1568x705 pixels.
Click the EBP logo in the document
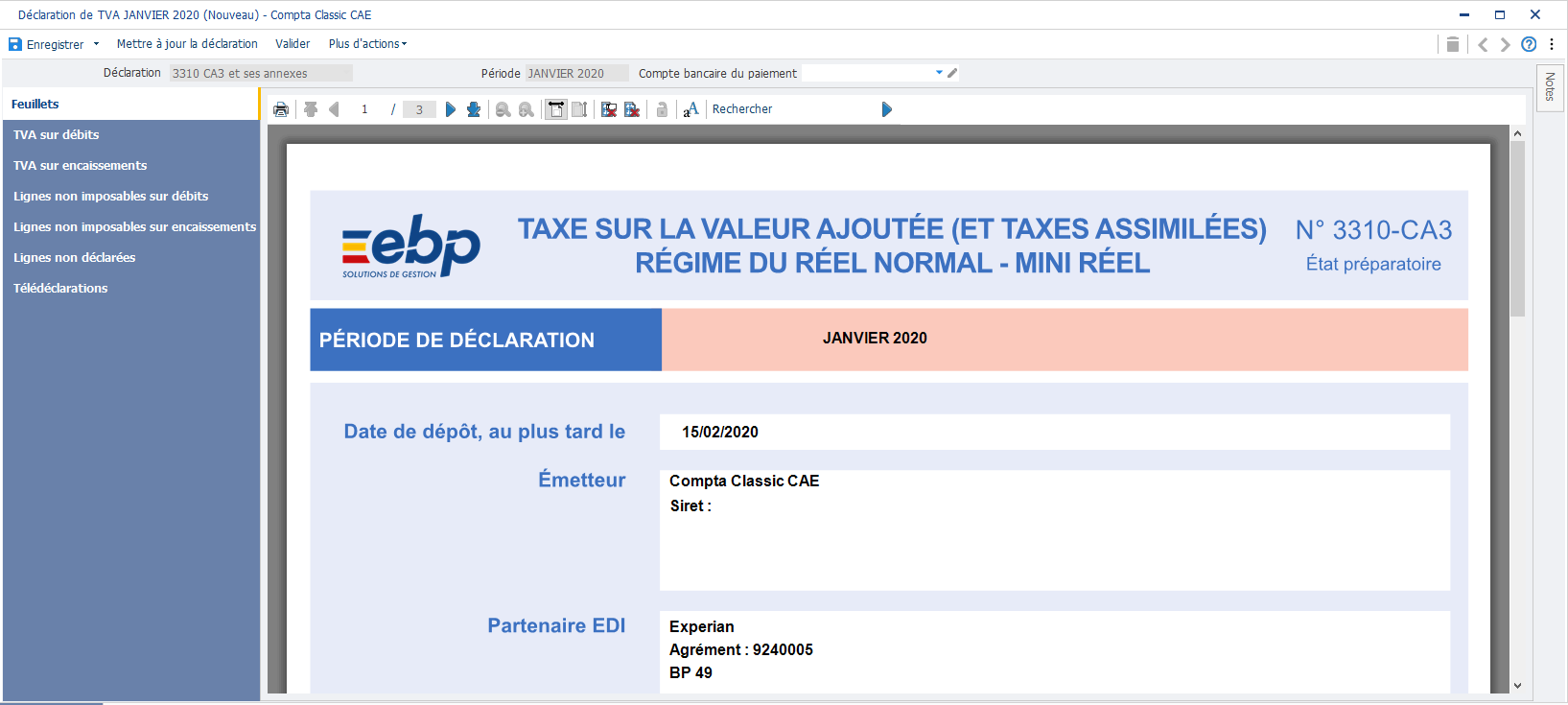[x=410, y=246]
